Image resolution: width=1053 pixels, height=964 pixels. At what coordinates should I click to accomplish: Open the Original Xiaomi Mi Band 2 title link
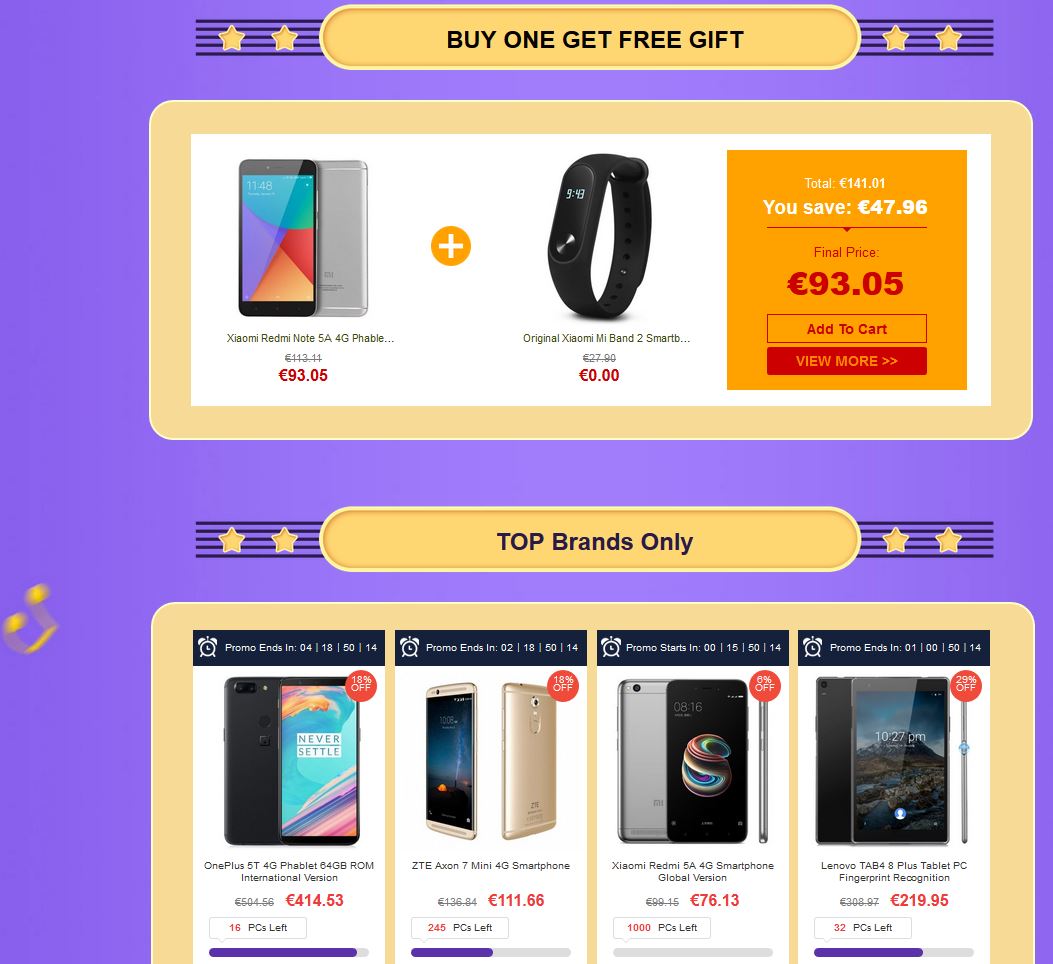(x=606, y=338)
